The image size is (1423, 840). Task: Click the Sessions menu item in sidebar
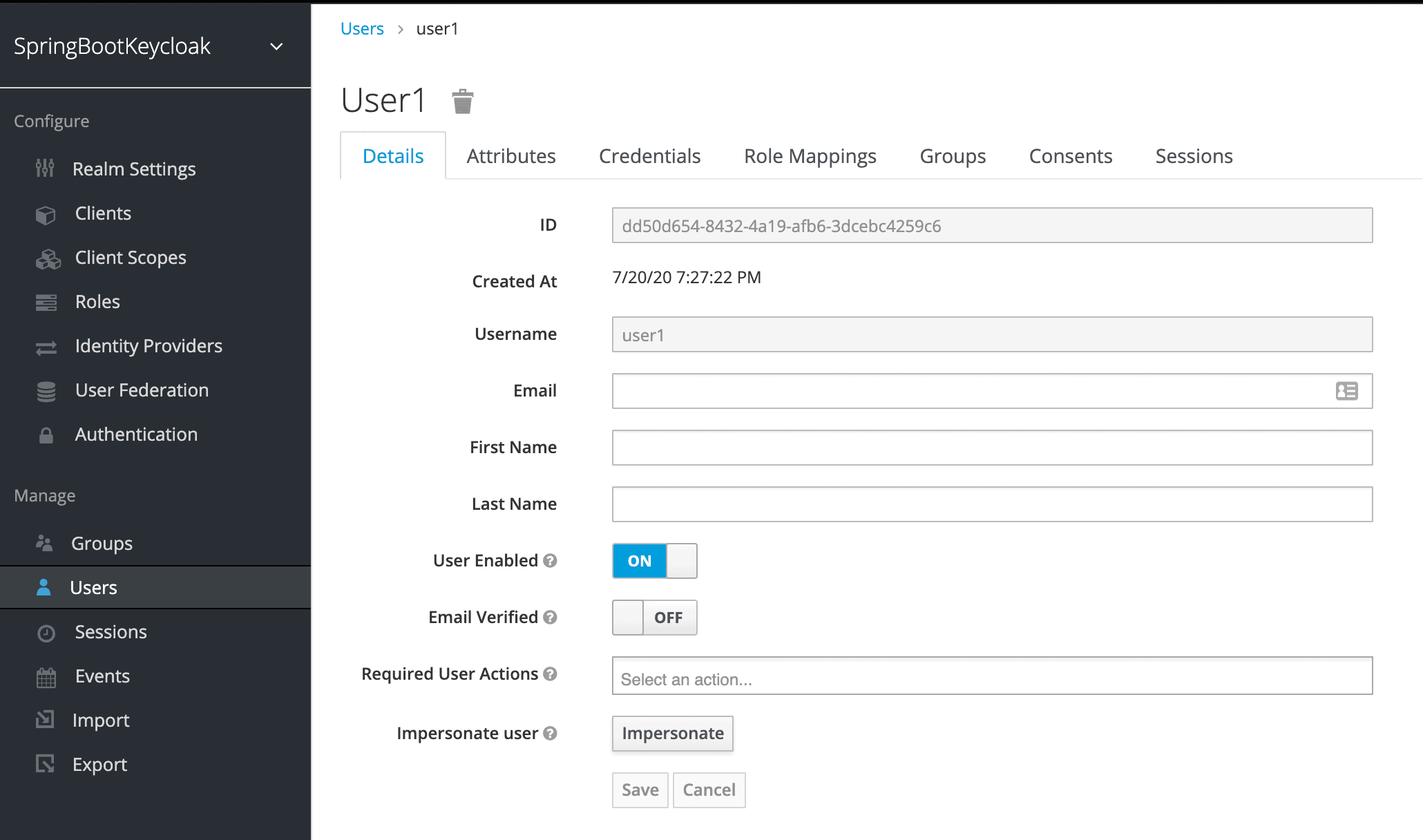(x=110, y=632)
